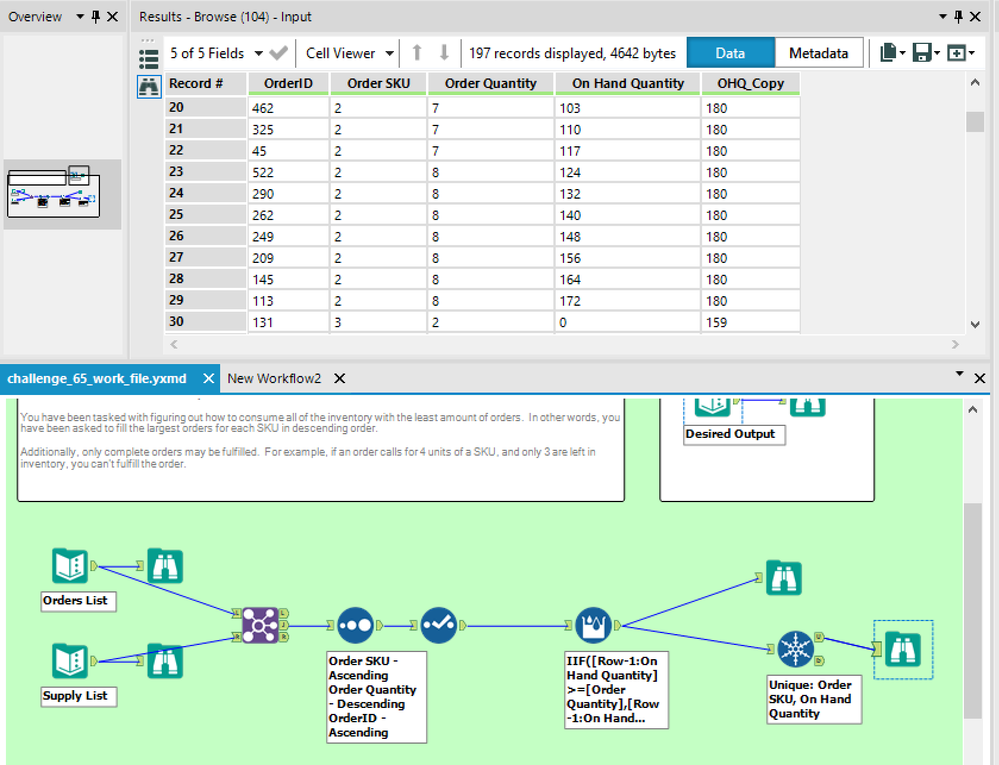The width and height of the screenshot is (999, 765).
Task: Click the Orders List annotation label
Action: pos(78,601)
